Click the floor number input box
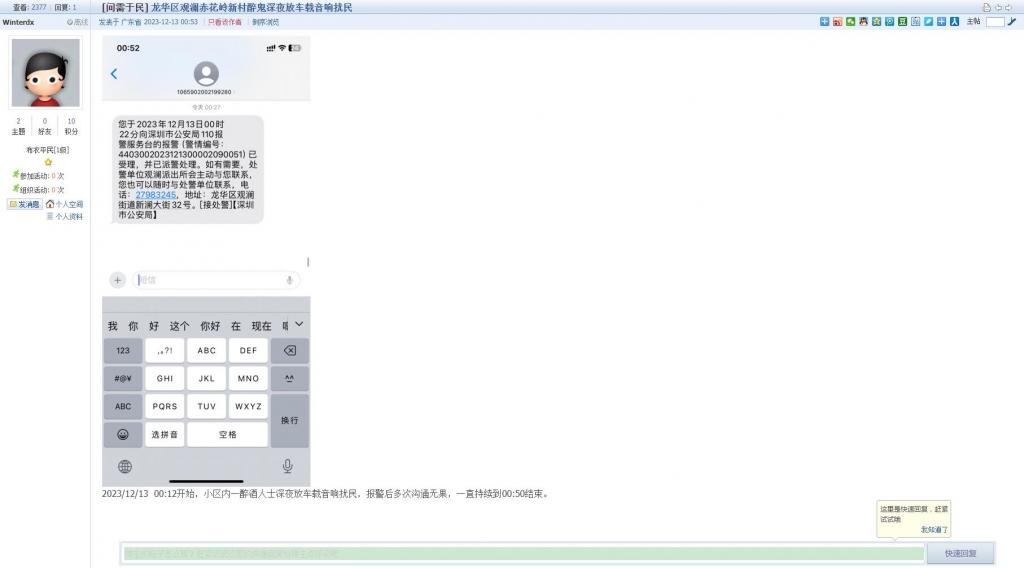Screen dimensions: 1024x568 coord(994,21)
